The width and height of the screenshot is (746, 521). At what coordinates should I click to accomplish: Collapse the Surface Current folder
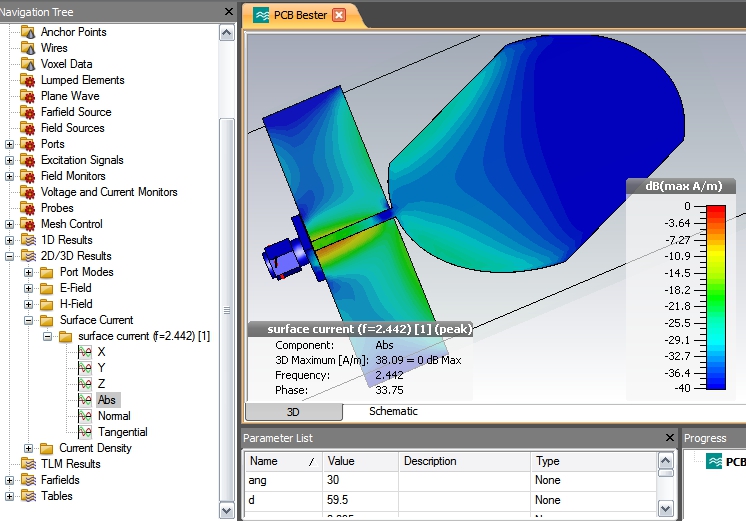click(x=29, y=320)
